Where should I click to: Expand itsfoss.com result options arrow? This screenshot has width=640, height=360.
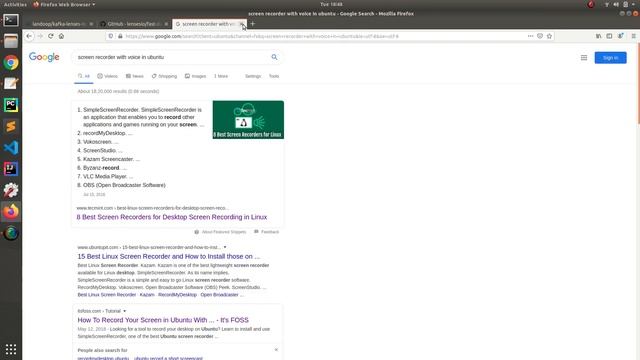[124, 311]
